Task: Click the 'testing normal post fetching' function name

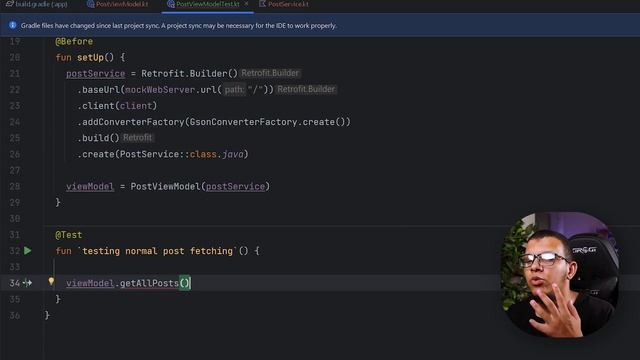Action: tap(158, 251)
